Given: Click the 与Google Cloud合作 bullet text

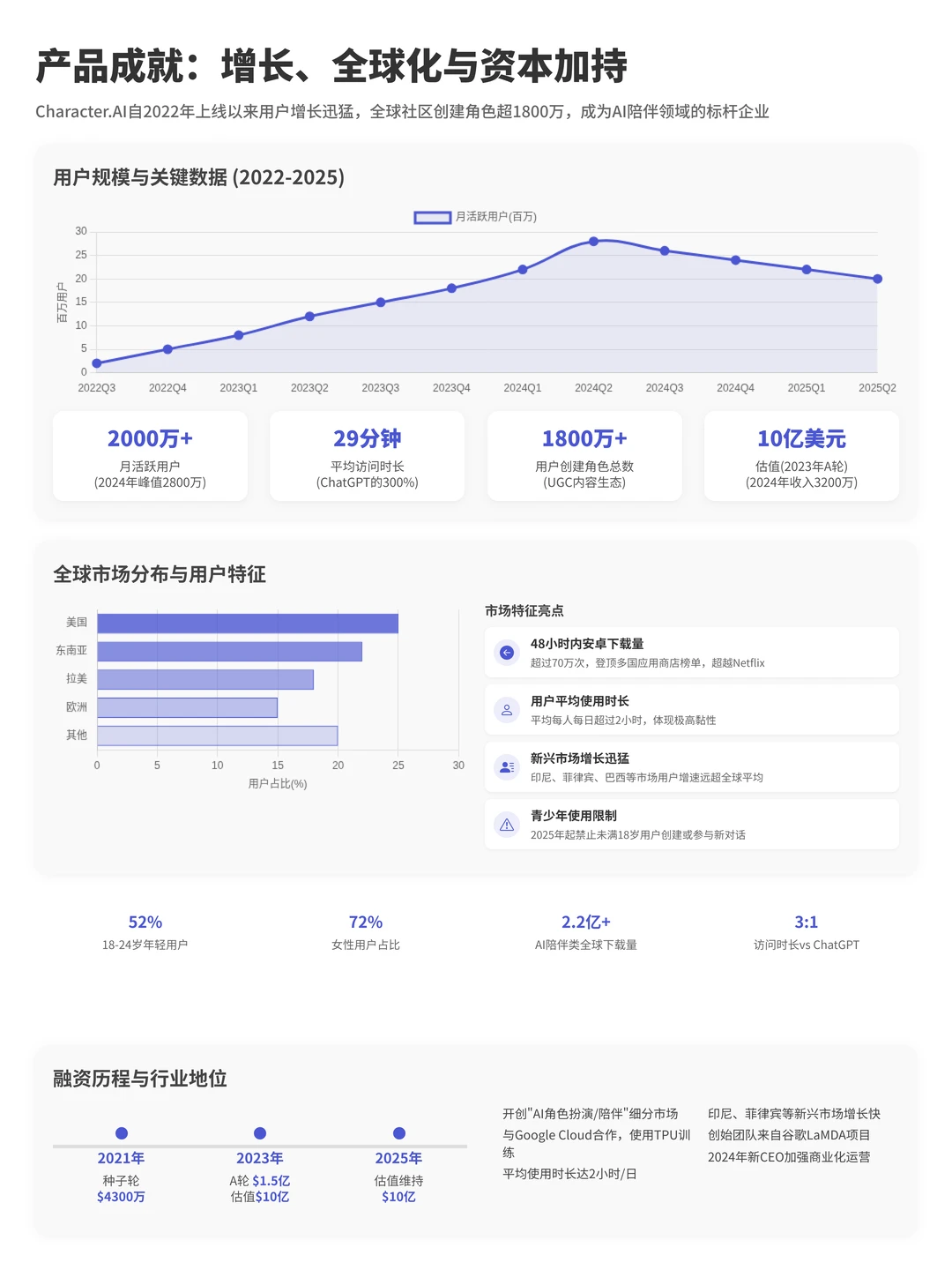Looking at the screenshot, I should point(597,1144).
